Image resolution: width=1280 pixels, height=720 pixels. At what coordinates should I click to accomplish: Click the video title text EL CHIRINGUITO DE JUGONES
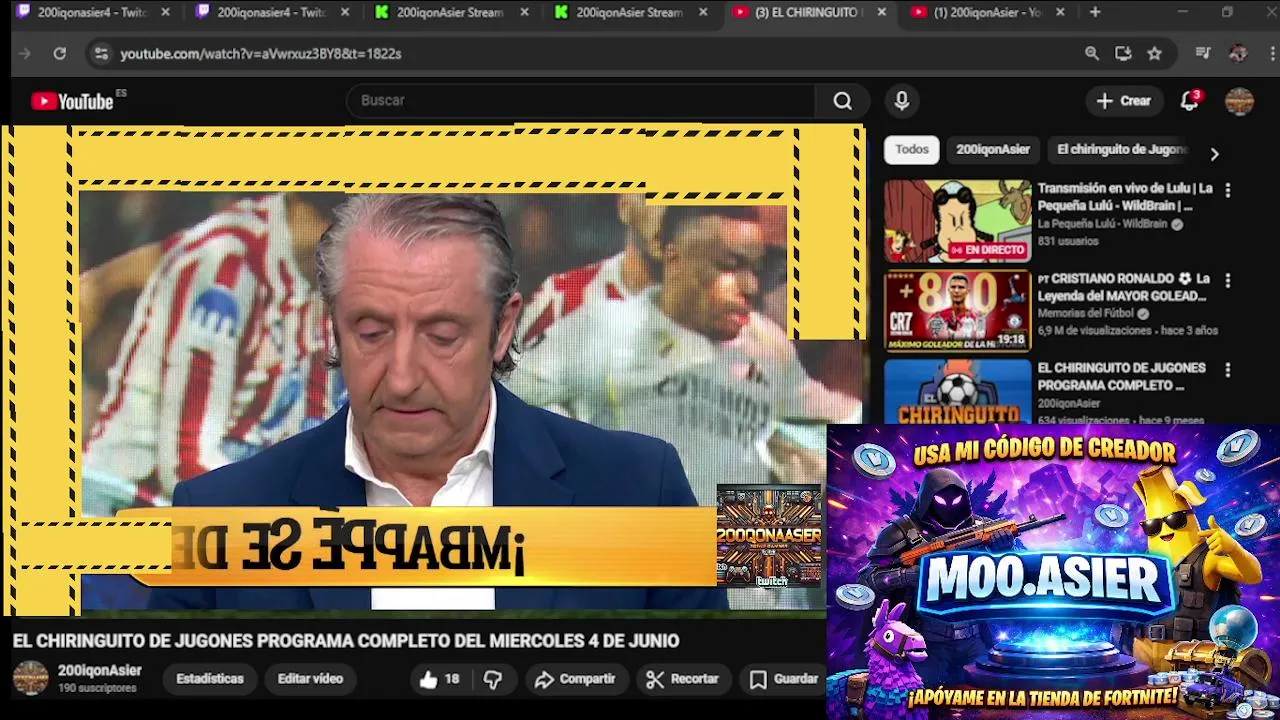(x=346, y=641)
